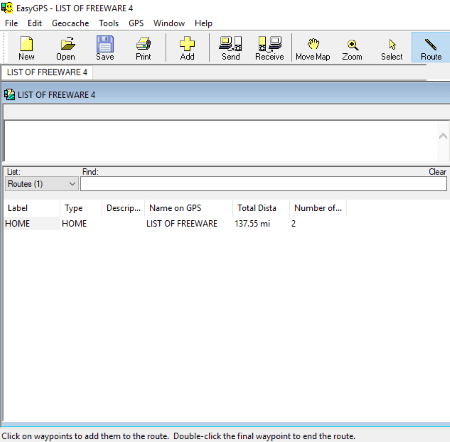Add a waypoint with the Add icon
This screenshot has width=450, height=442.
coord(187,48)
